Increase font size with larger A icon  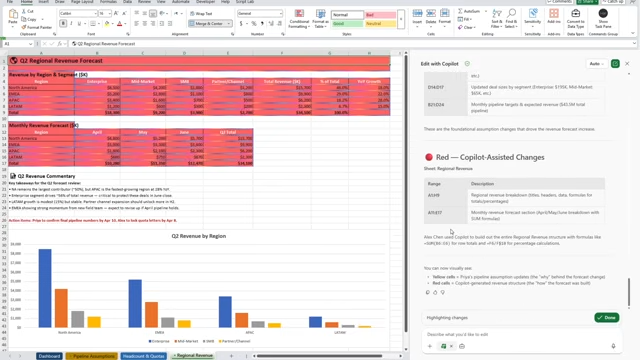click(x=116, y=13)
